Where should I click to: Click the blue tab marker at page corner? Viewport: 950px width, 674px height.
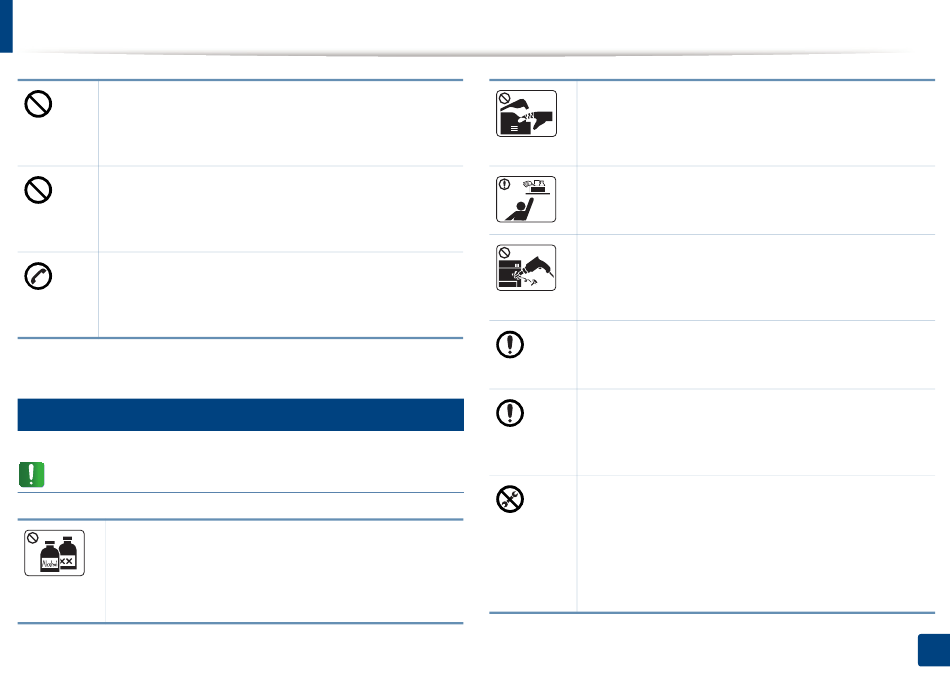(6, 26)
